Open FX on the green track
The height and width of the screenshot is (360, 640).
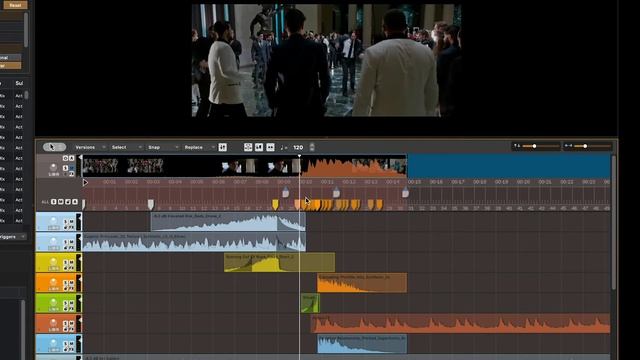[x=71, y=309]
